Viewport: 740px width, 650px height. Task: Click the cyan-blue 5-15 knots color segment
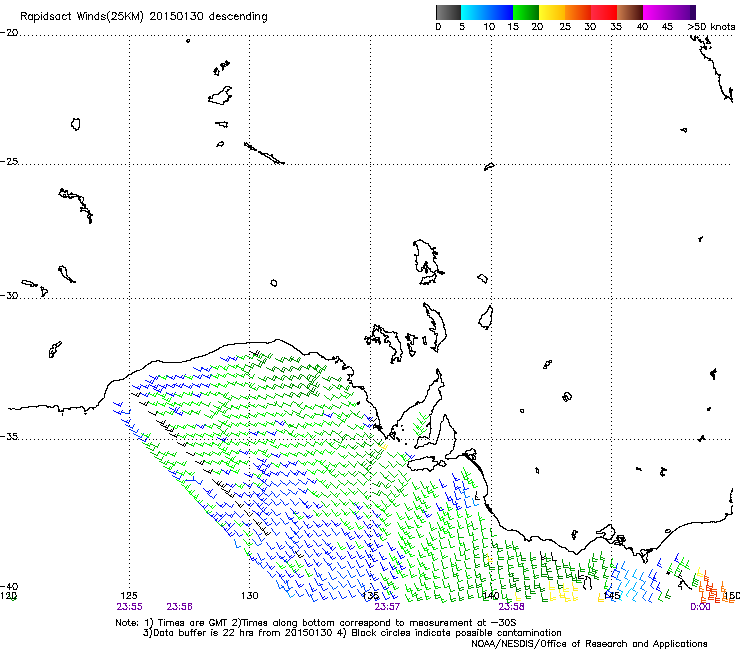tap(487, 12)
